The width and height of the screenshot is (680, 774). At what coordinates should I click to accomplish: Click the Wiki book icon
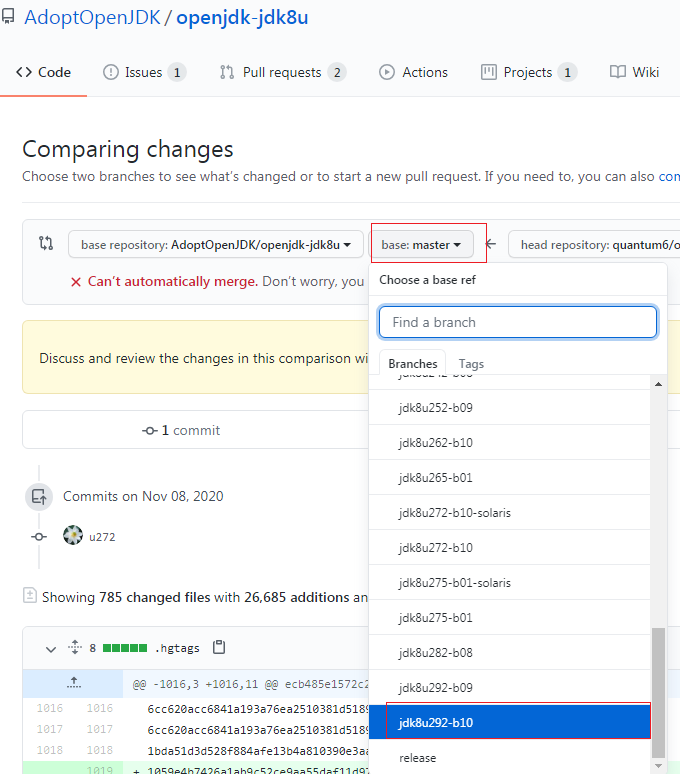[617, 72]
